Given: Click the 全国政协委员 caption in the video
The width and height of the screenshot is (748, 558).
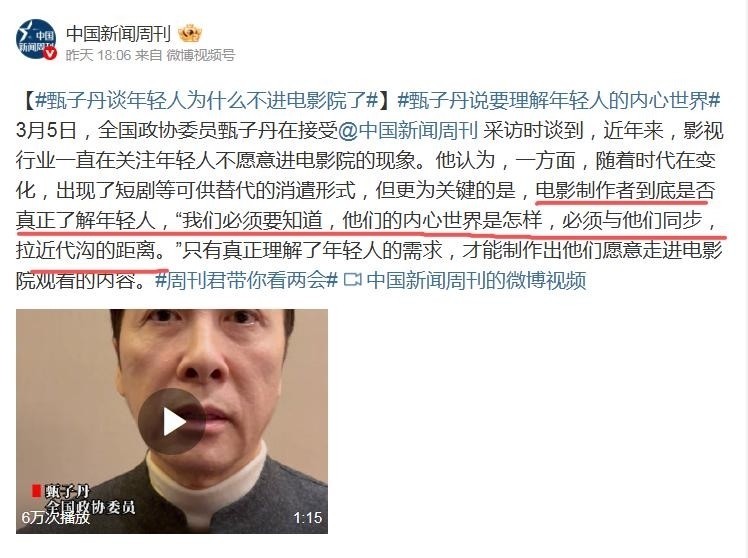Looking at the screenshot, I should coord(90,507).
